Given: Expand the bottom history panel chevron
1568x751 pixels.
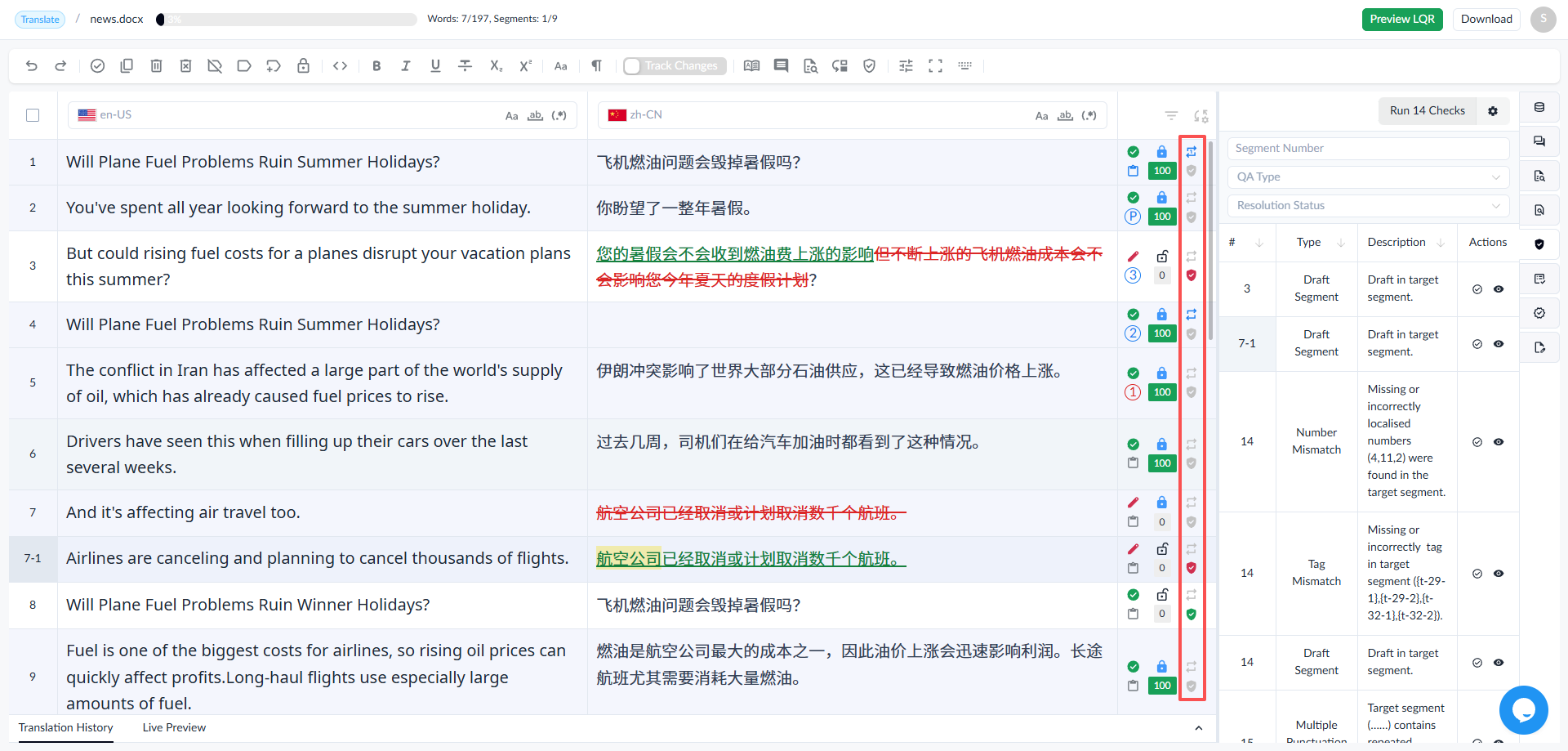Looking at the screenshot, I should [1198, 728].
